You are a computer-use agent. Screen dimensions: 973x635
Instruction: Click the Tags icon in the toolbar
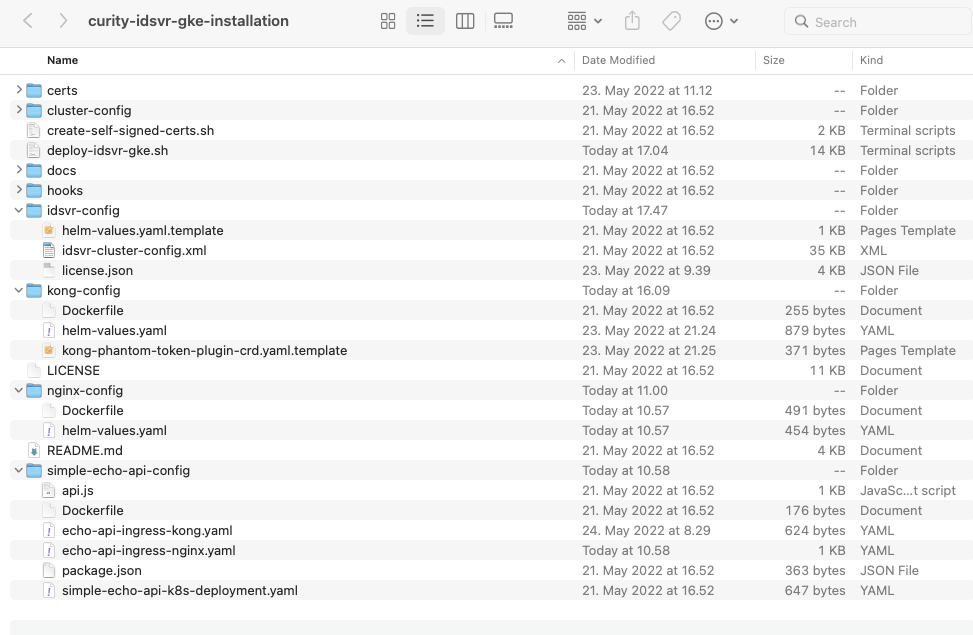tap(671, 20)
